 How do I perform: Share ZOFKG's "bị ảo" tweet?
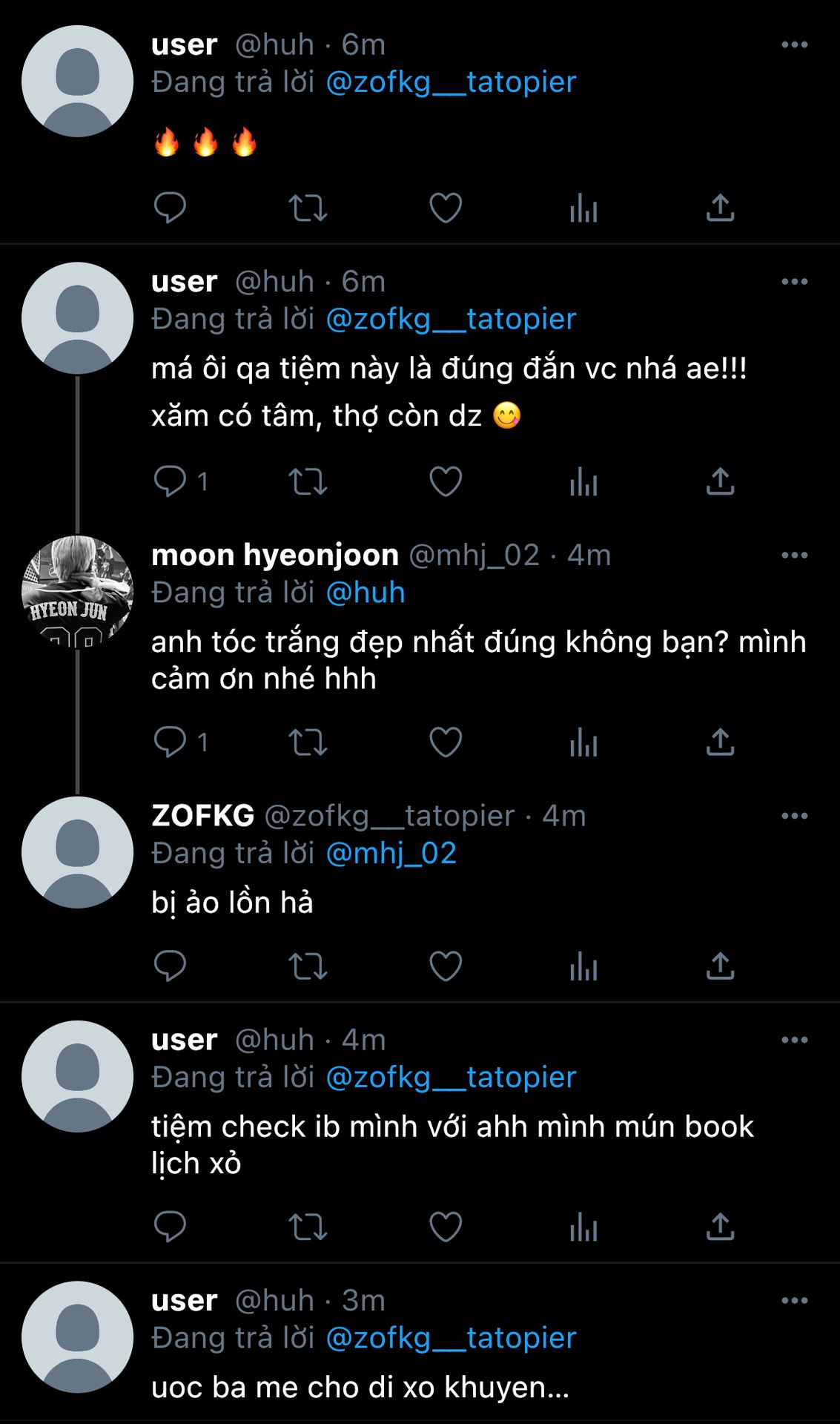coord(720,966)
